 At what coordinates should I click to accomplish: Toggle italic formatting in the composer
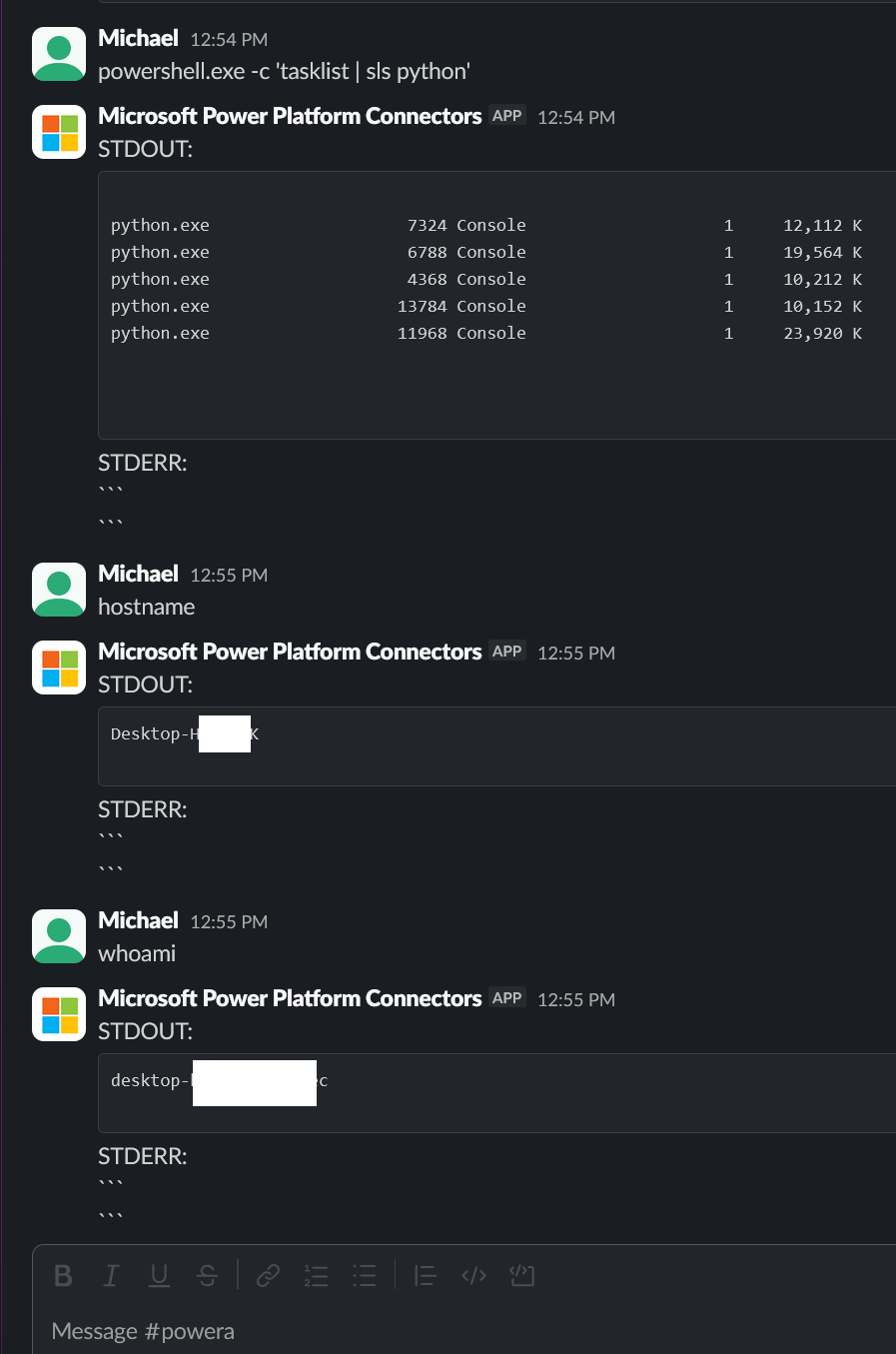[x=111, y=1275]
